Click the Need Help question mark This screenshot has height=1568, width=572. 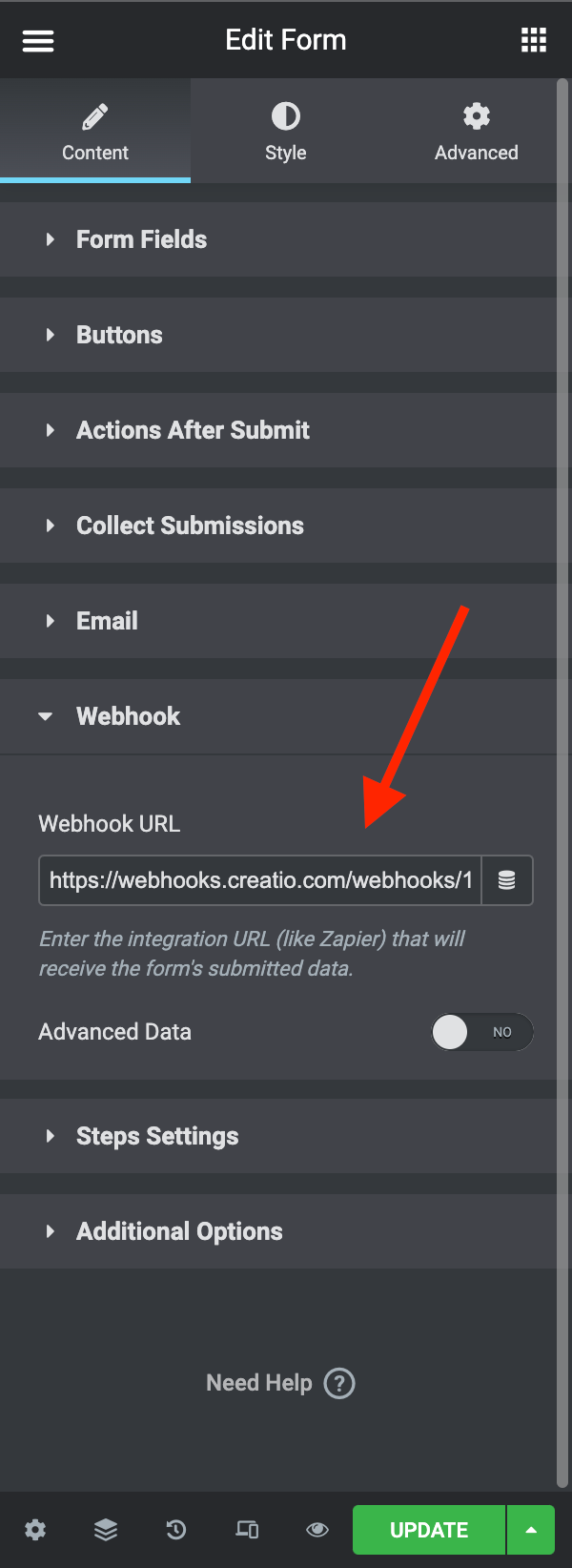click(x=339, y=1383)
